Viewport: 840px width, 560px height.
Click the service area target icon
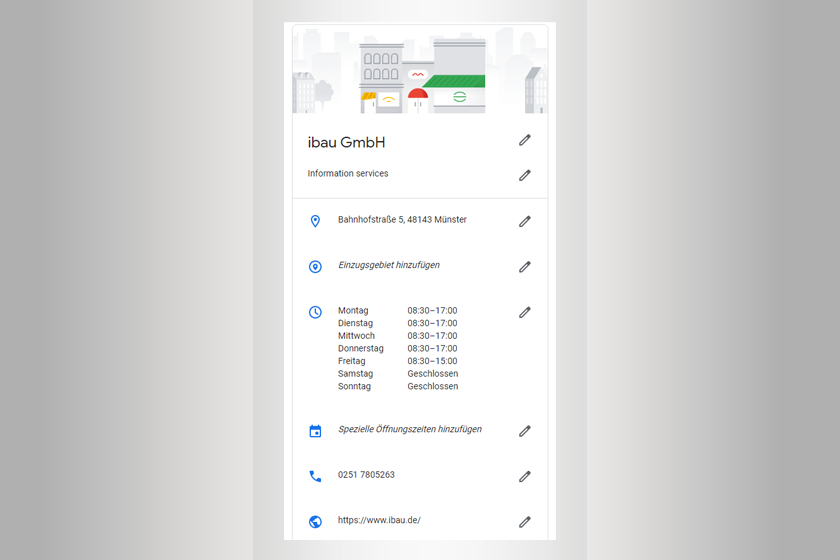[316, 267]
